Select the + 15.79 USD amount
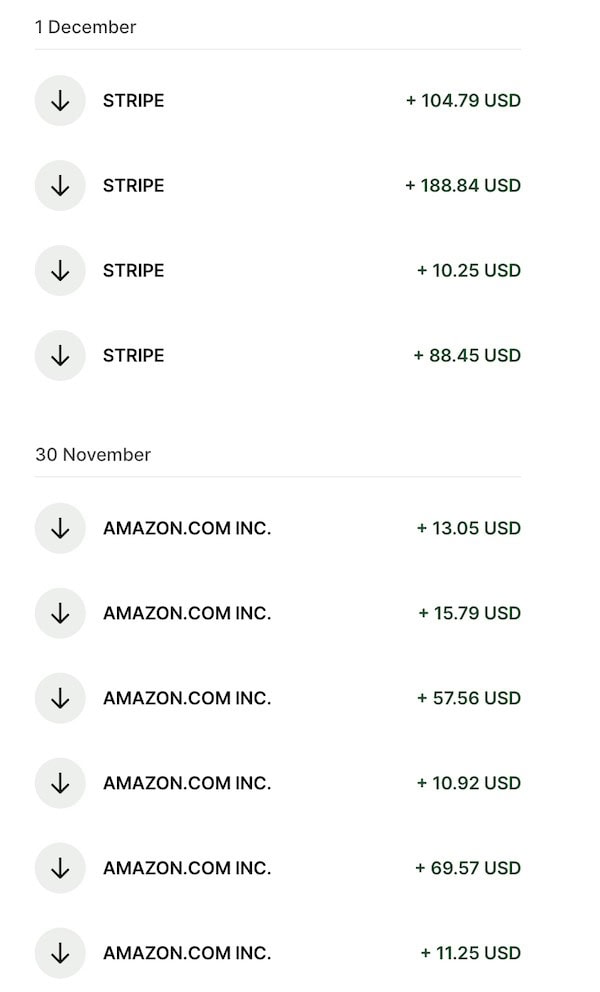 469,613
